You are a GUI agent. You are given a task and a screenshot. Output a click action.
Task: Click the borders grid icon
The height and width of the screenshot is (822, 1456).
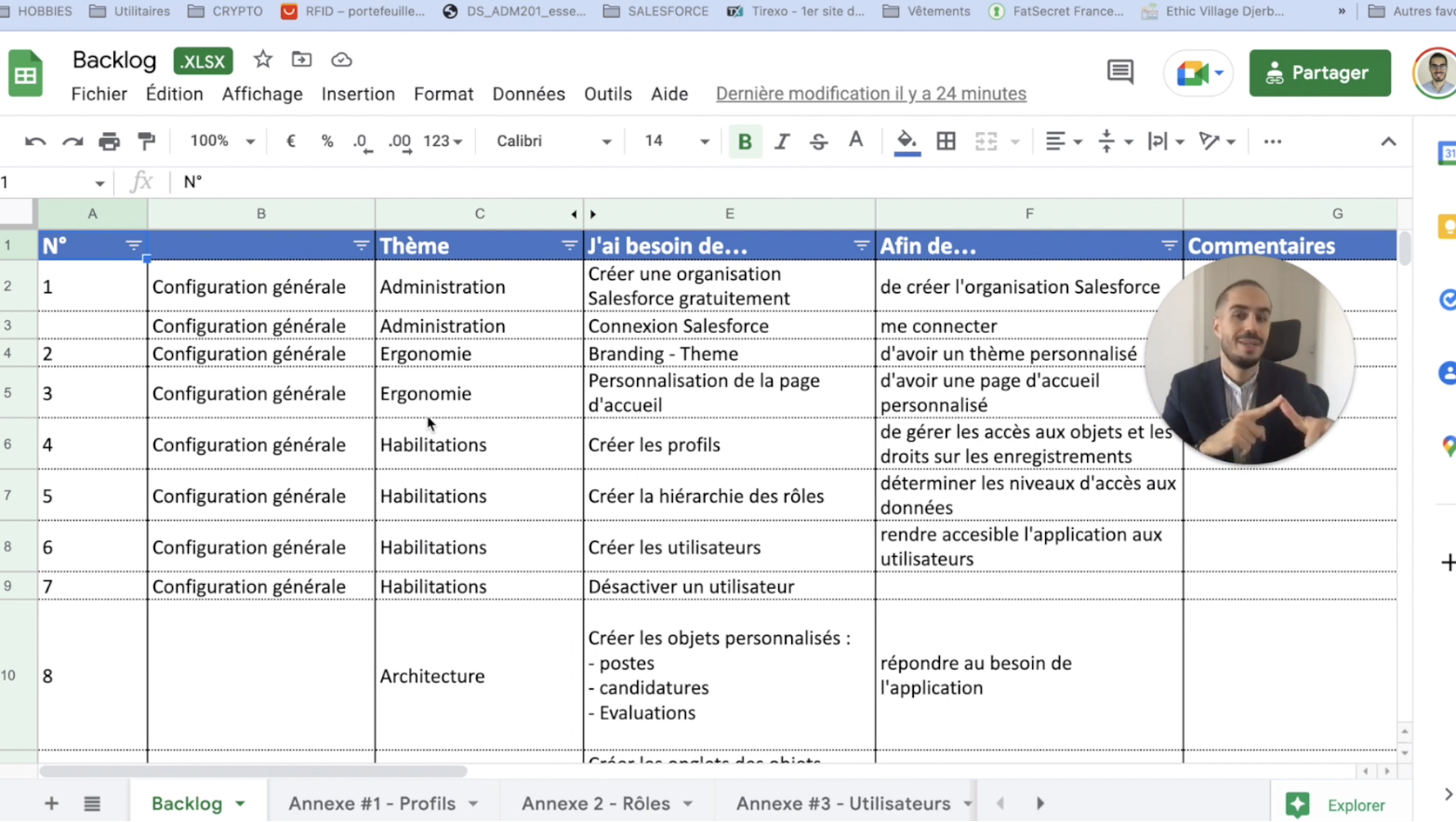[946, 141]
